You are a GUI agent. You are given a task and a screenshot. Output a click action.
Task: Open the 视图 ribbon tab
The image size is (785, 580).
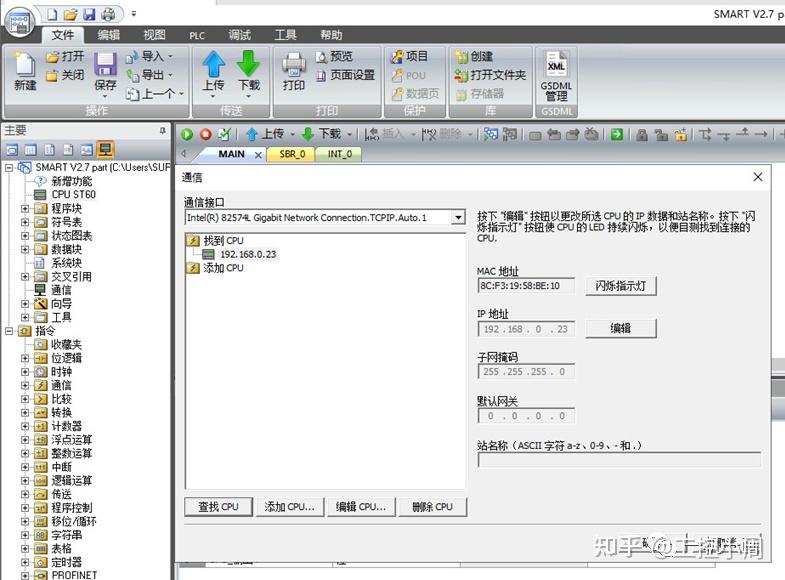point(154,35)
